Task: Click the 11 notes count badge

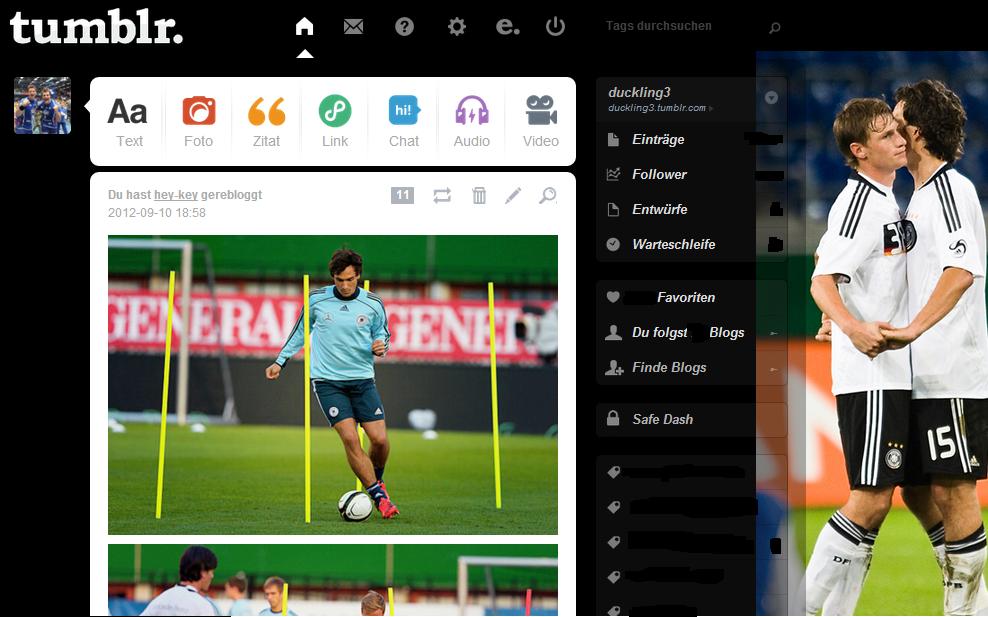Action: [403, 195]
